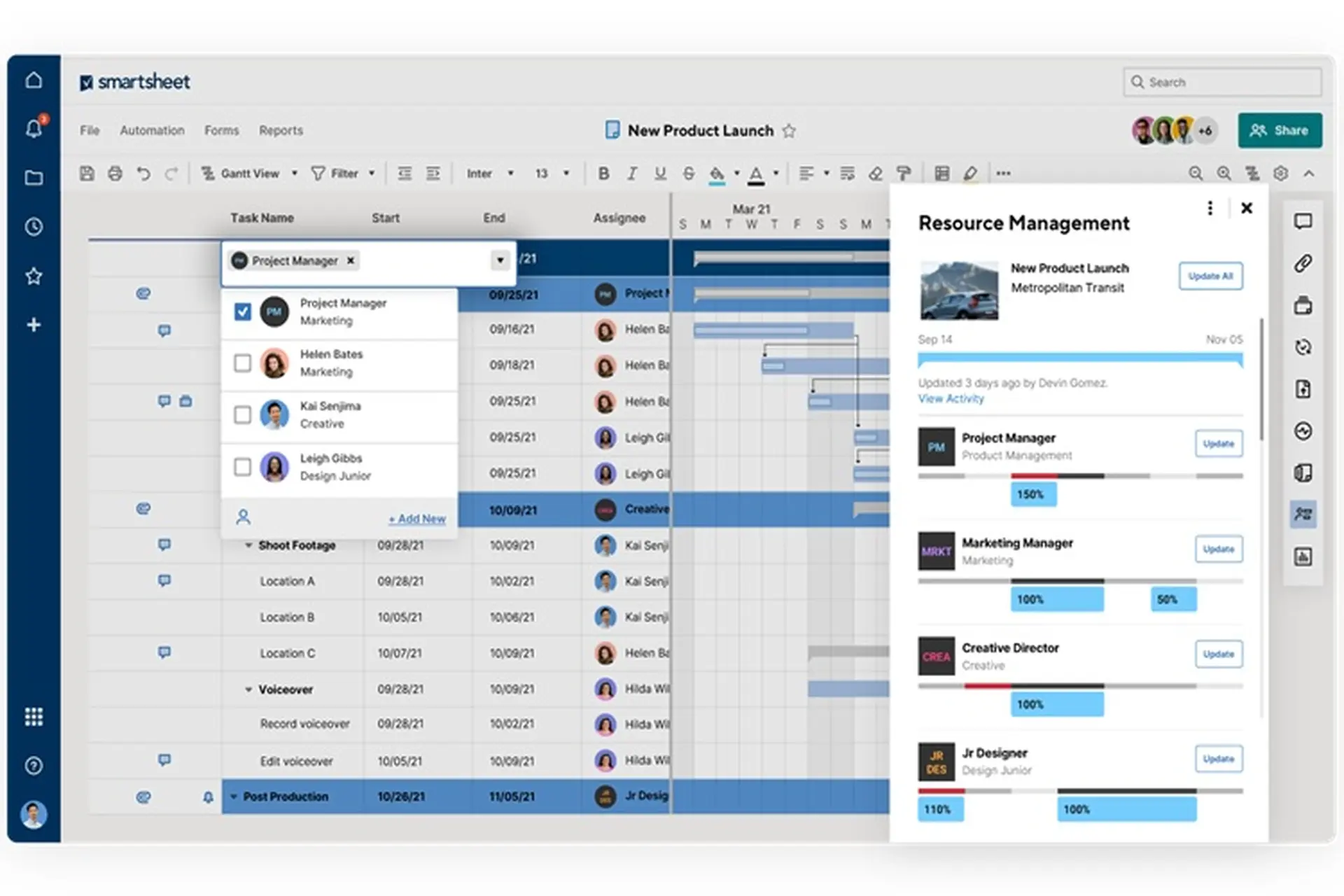This screenshot has height=896, width=1344.
Task: Open the Comments panel in right sidebar
Action: tap(1303, 221)
